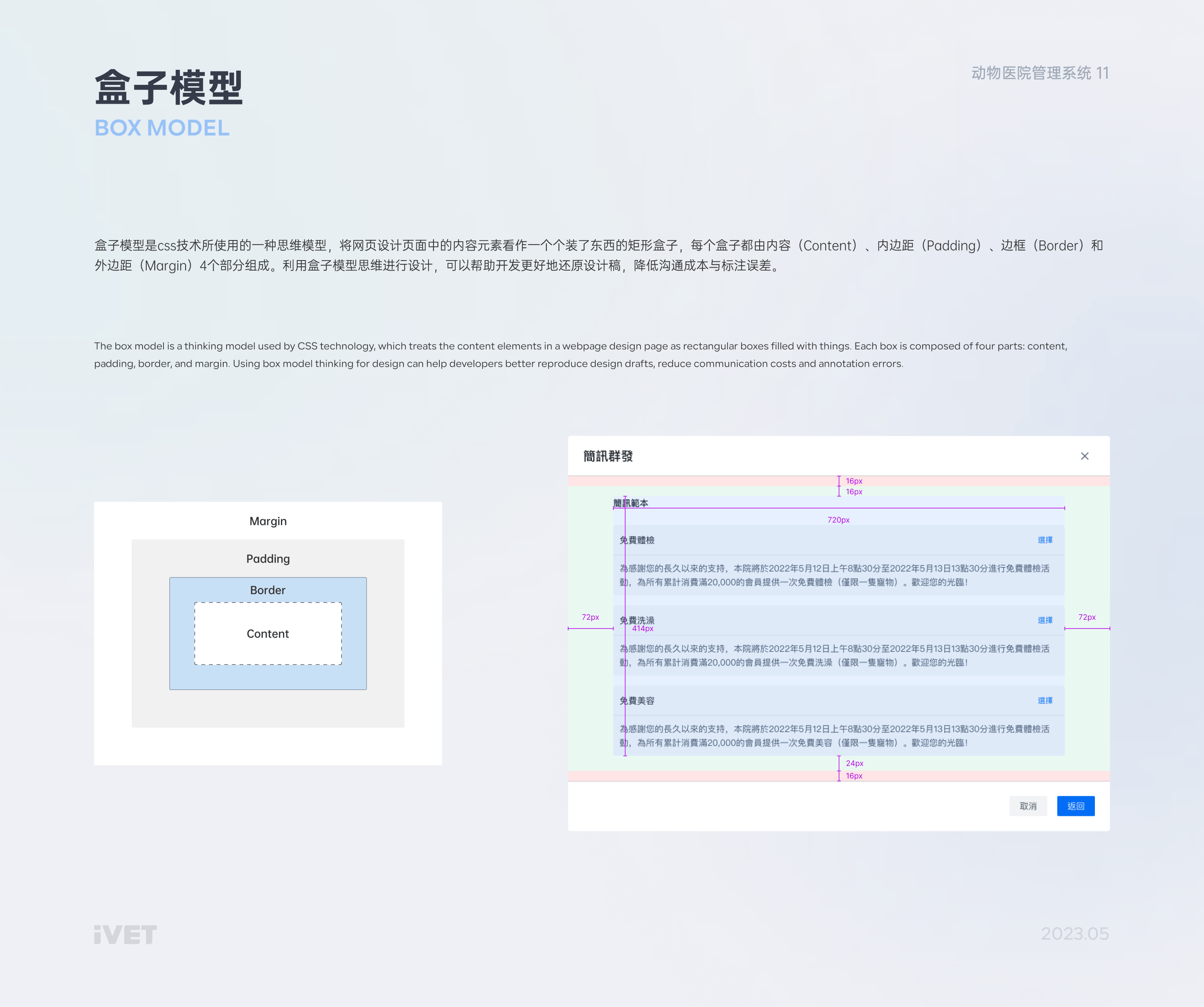Click the Padding label in diagram
The image size is (1204, 1007).
[268, 559]
